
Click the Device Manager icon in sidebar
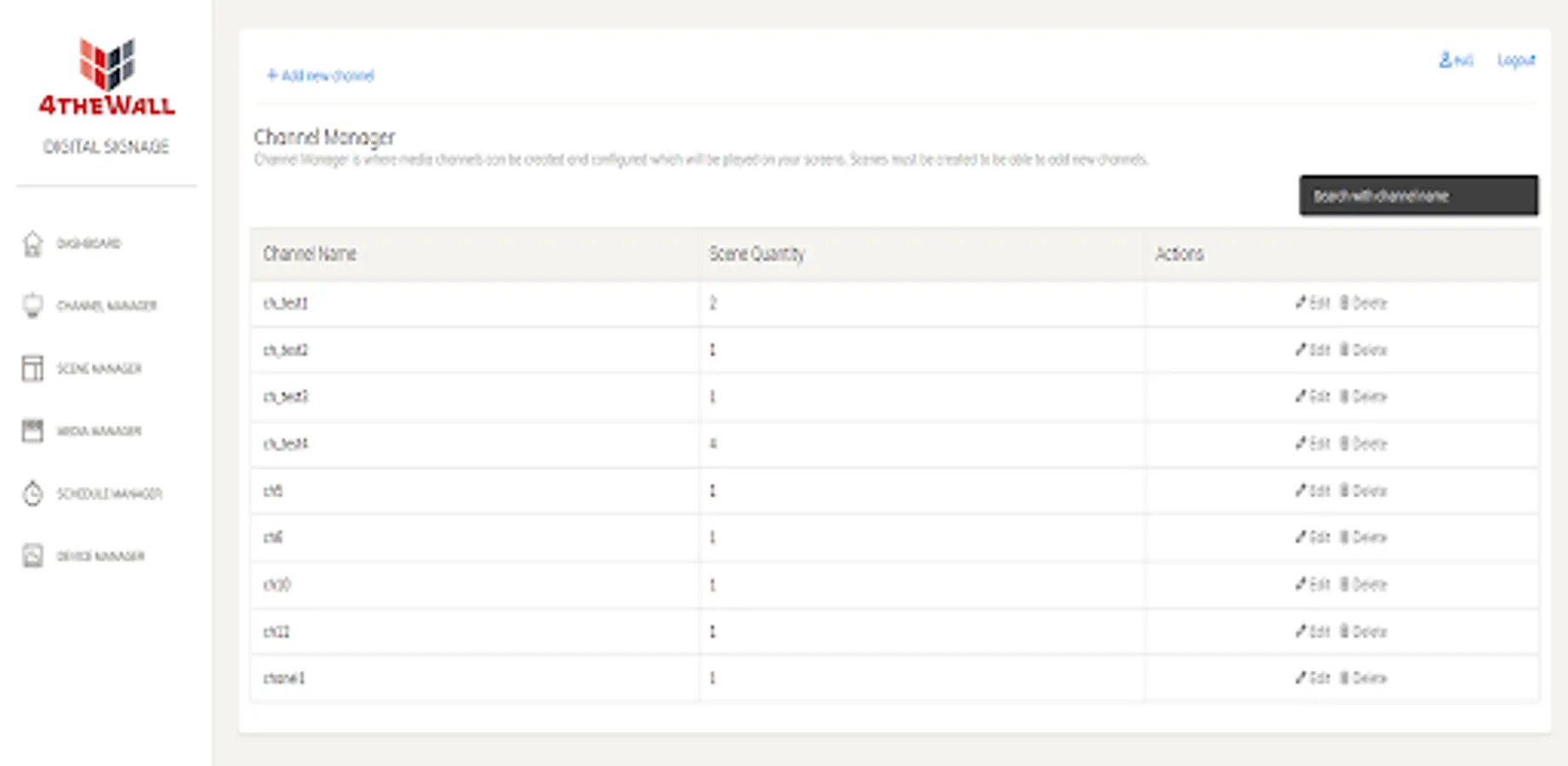pos(32,556)
